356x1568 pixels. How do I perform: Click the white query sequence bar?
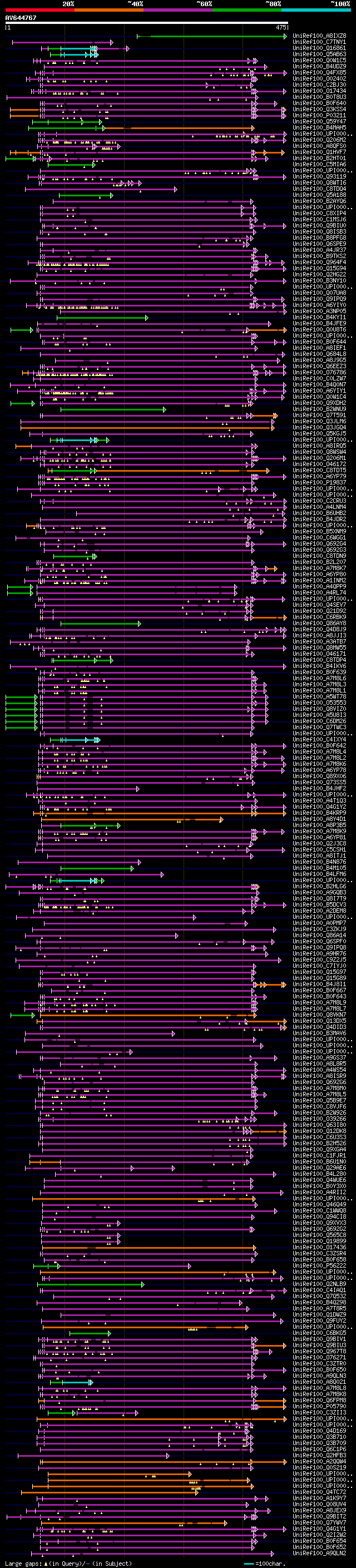coord(146,22)
